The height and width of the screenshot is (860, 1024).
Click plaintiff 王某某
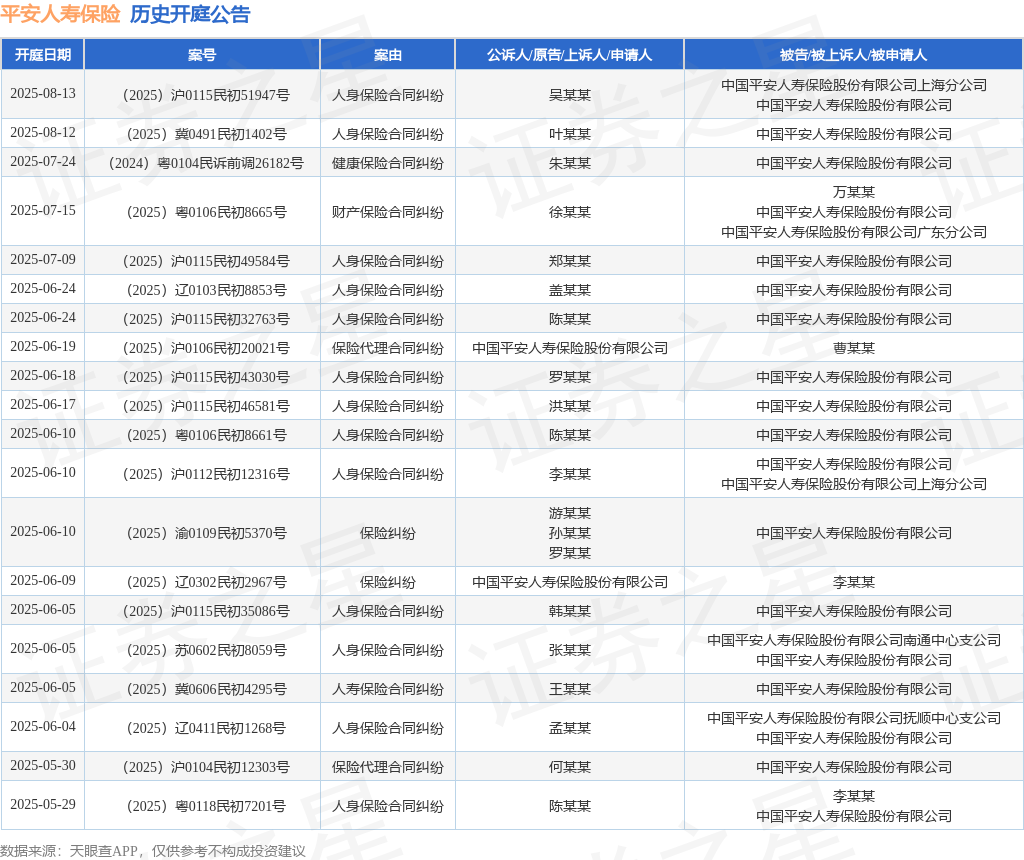pyautogui.click(x=569, y=690)
